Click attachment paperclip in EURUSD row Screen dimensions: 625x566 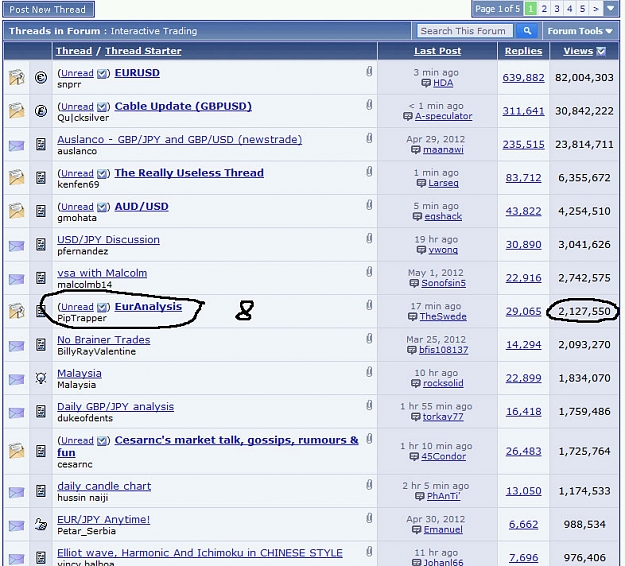tap(369, 72)
